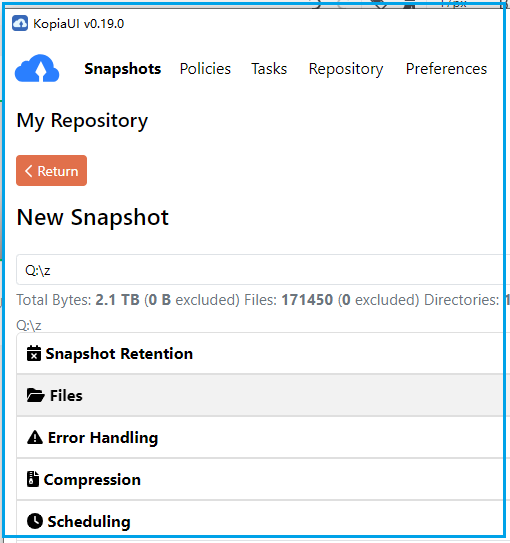Click the snapshot path field showing Q:\z
The width and height of the screenshot is (510, 543).
[x=263, y=270]
